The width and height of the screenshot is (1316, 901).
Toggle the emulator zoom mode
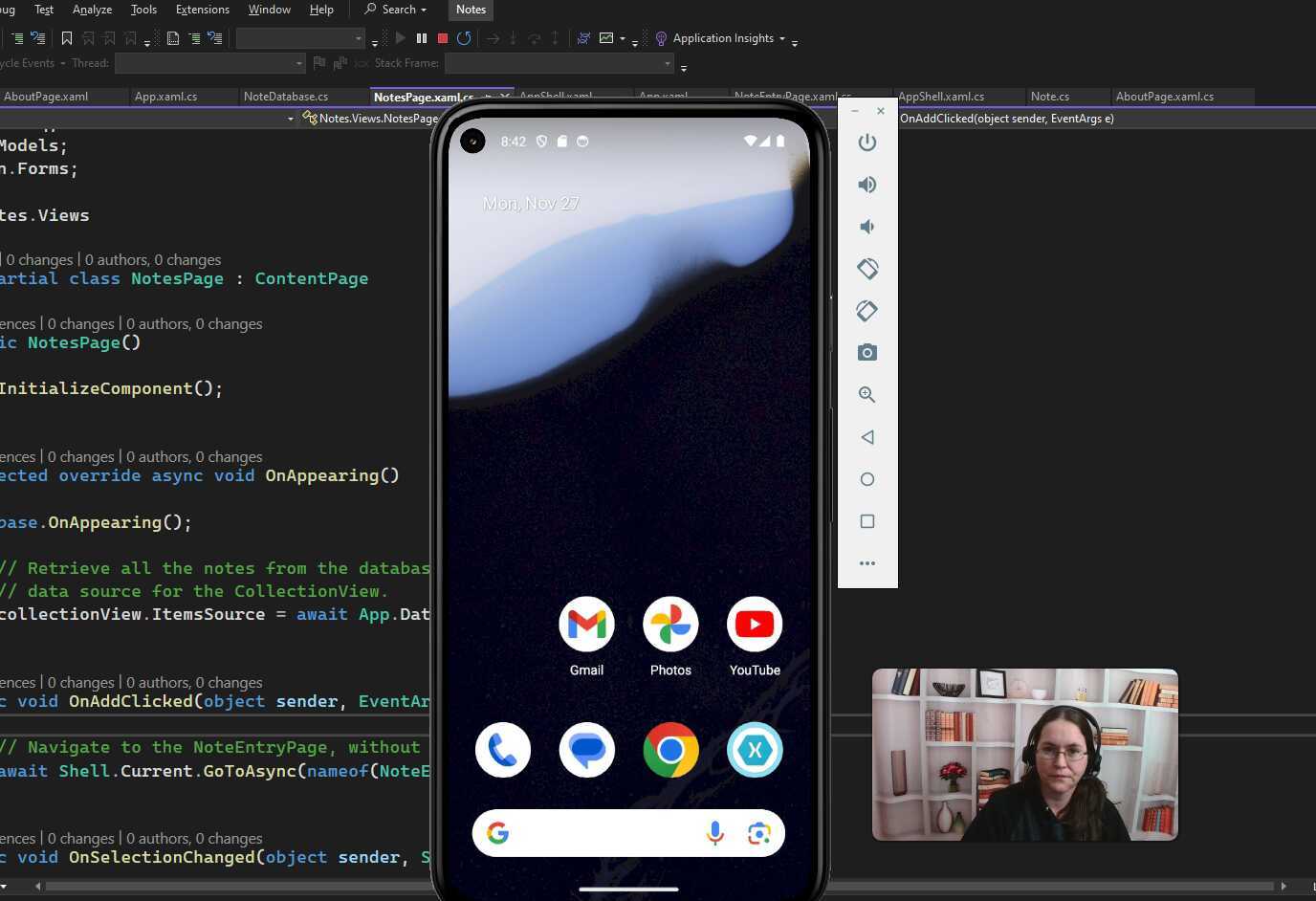[866, 394]
